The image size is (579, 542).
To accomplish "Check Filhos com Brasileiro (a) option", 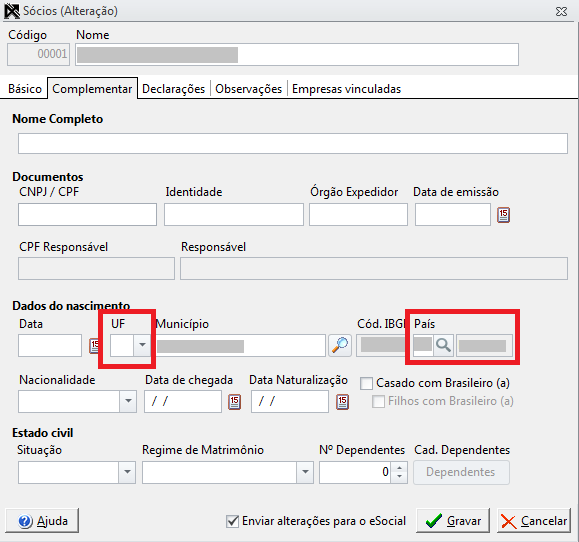I will coord(378,401).
